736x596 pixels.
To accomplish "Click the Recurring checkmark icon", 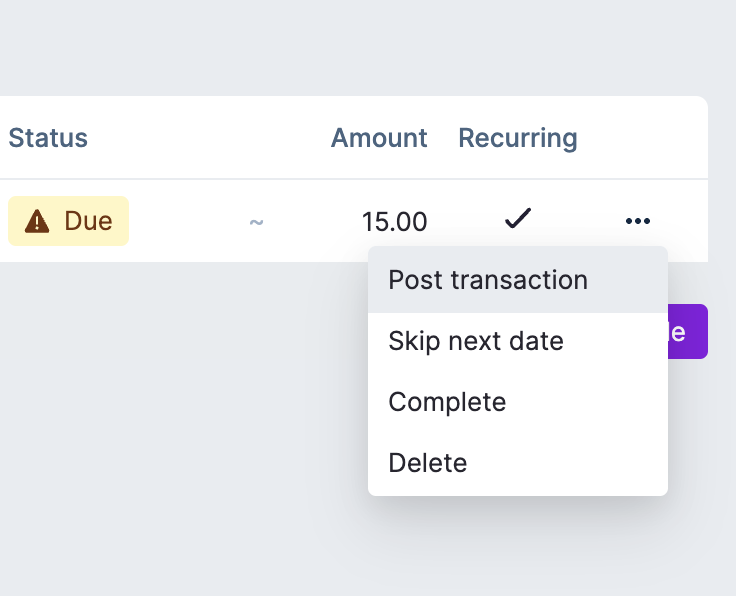I will [518, 218].
